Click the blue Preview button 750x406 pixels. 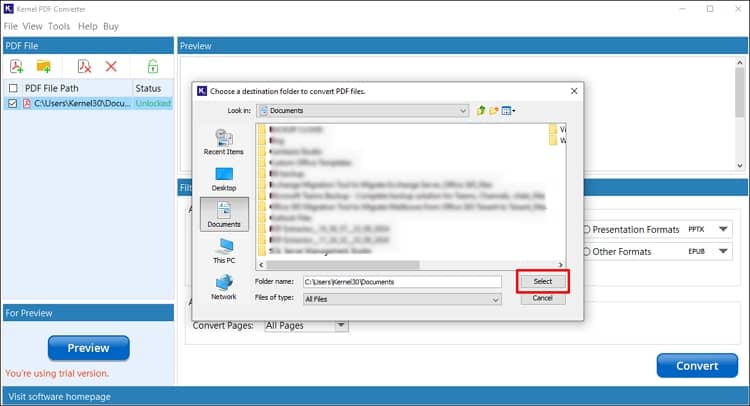click(x=88, y=348)
